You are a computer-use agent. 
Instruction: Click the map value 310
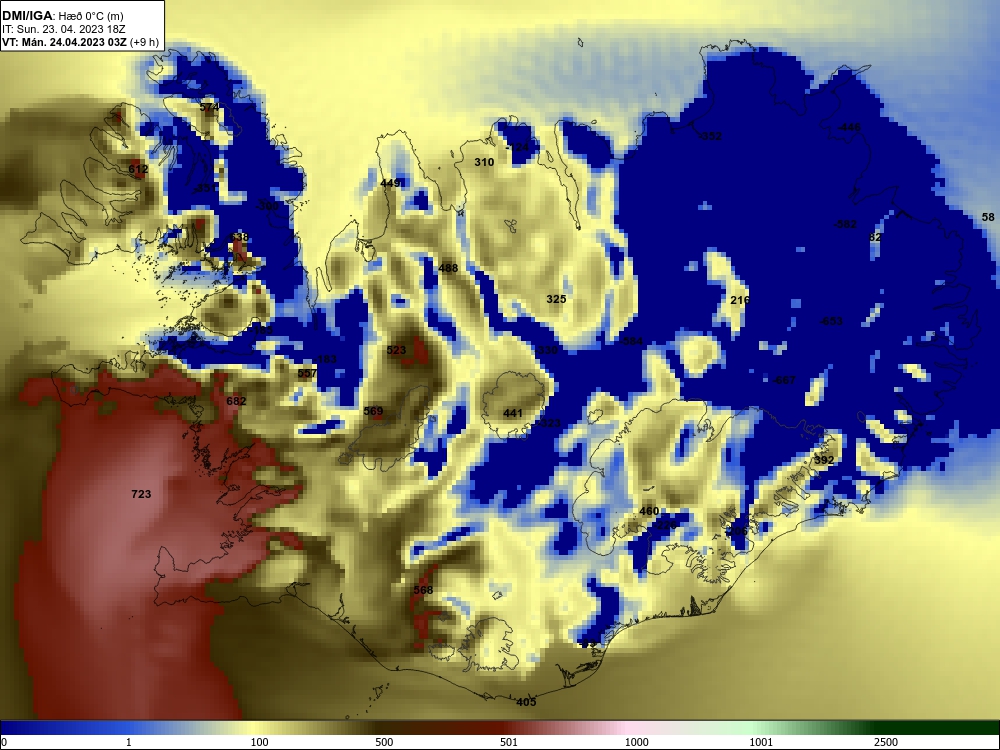pyautogui.click(x=484, y=162)
